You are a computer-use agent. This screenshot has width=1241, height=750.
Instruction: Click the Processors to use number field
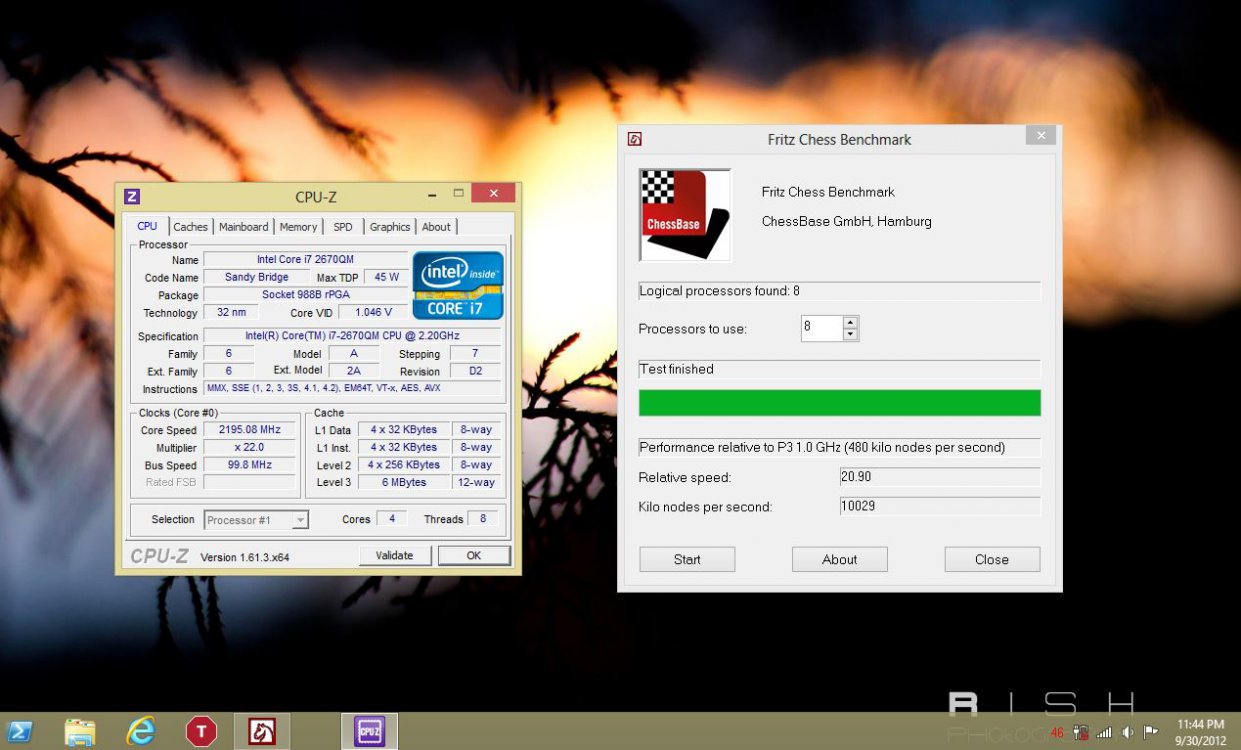pyautogui.click(x=821, y=328)
